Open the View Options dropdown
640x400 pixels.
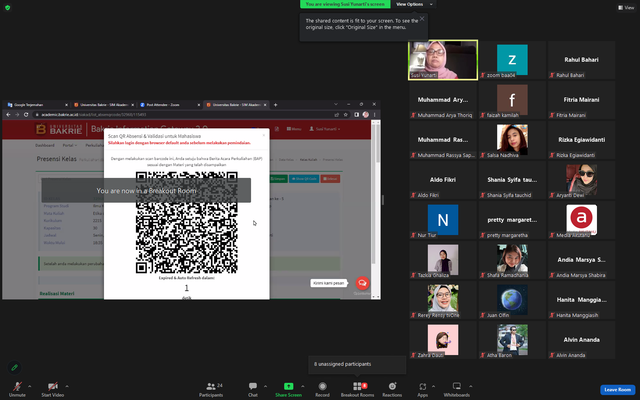tap(414, 4)
